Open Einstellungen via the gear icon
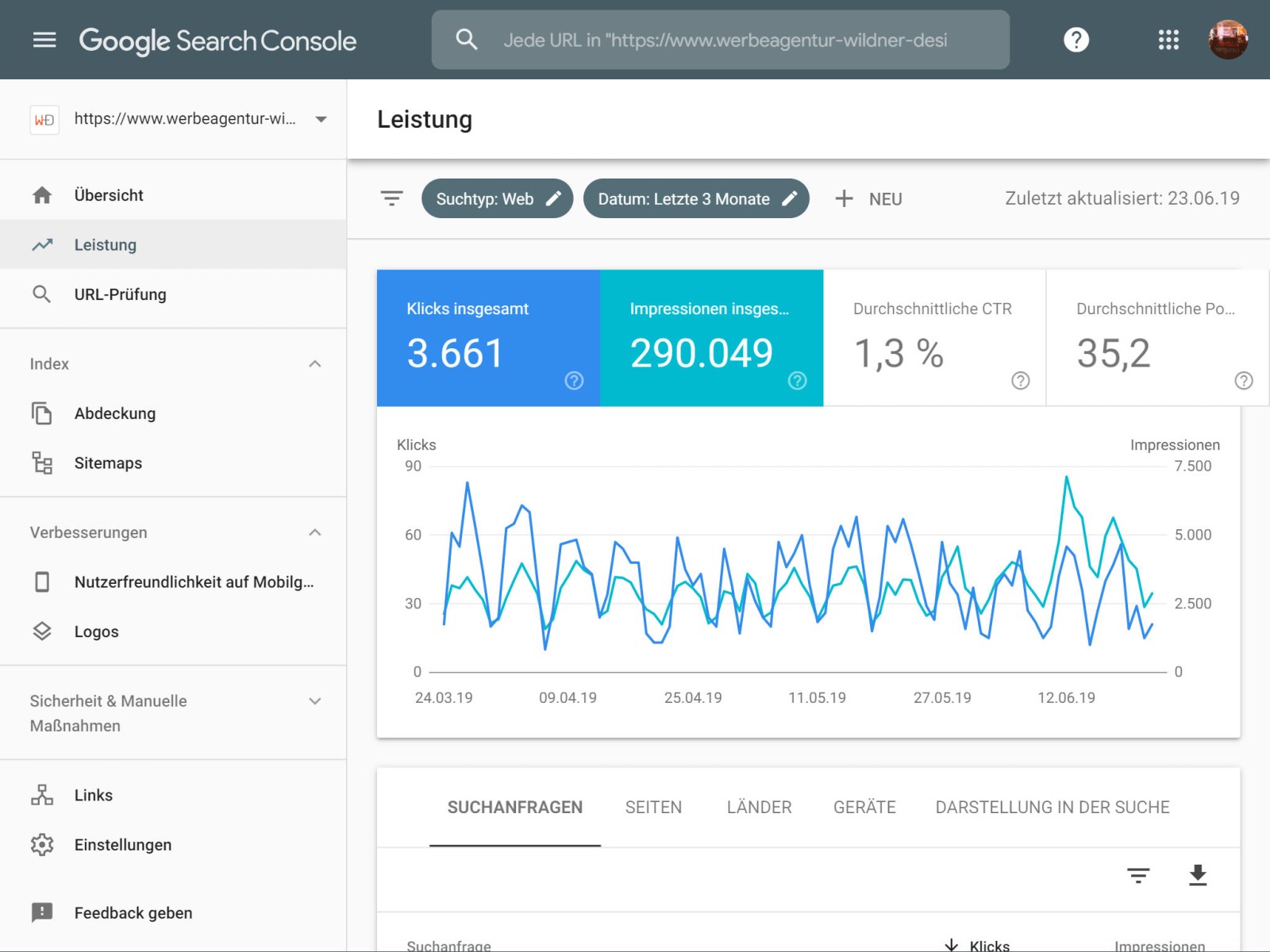This screenshot has width=1270, height=952. (x=123, y=845)
